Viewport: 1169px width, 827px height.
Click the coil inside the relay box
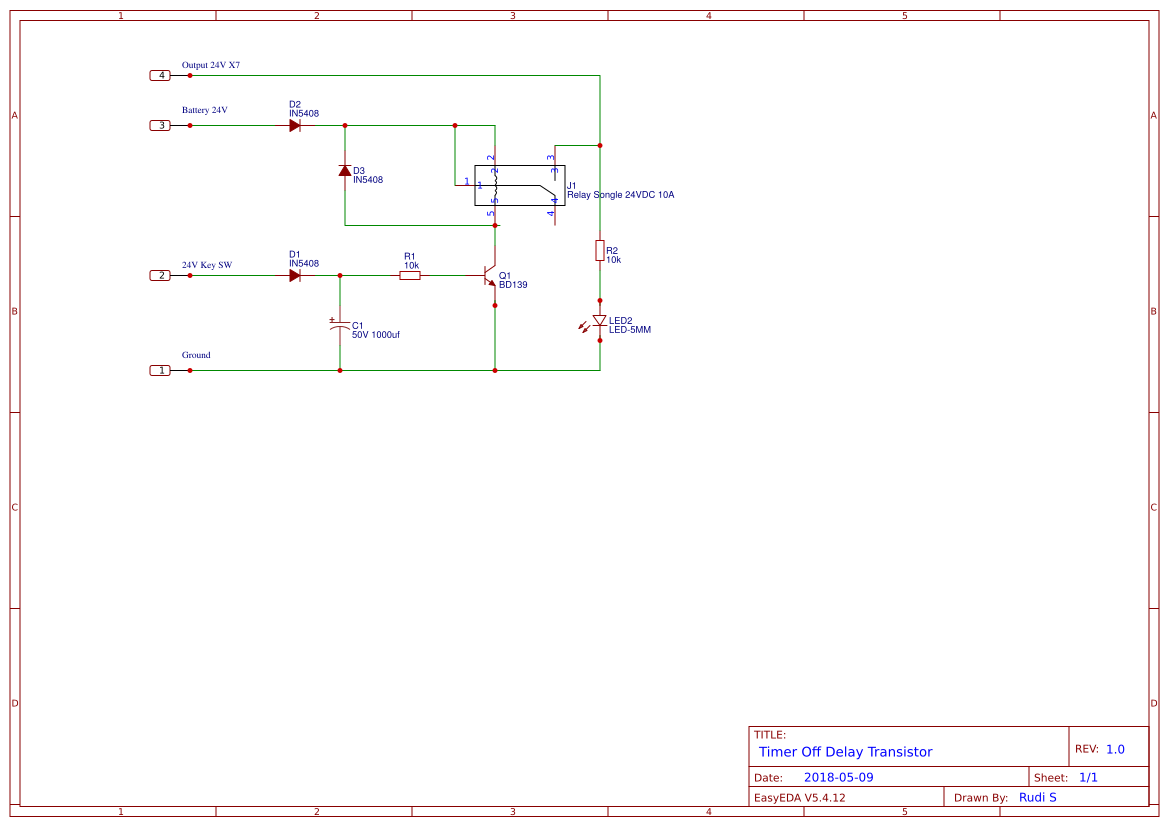[x=496, y=185]
